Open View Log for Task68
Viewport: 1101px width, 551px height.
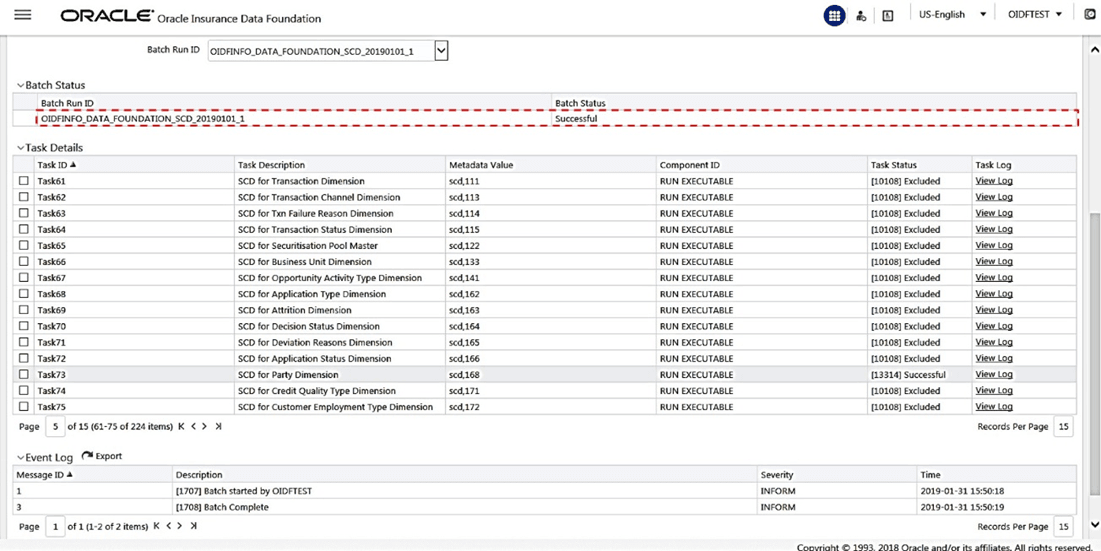pyautogui.click(x=994, y=294)
